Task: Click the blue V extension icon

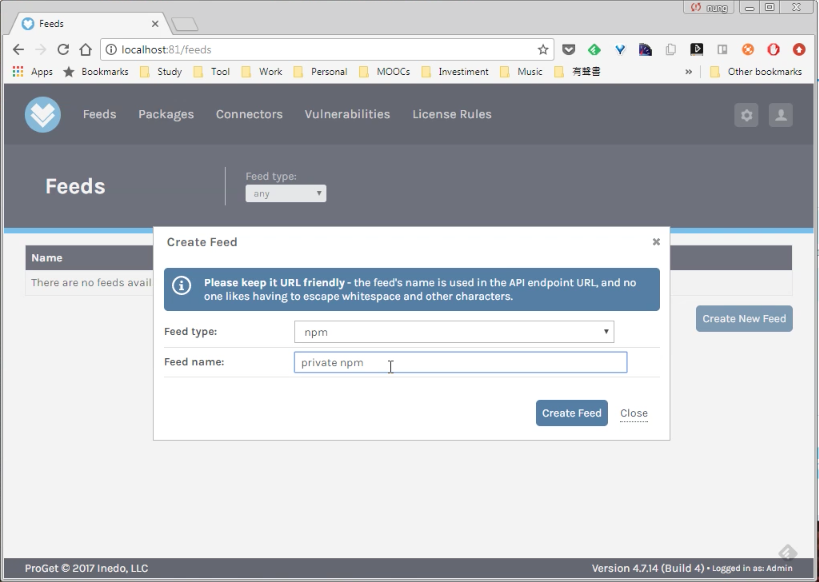Action: pyautogui.click(x=620, y=50)
